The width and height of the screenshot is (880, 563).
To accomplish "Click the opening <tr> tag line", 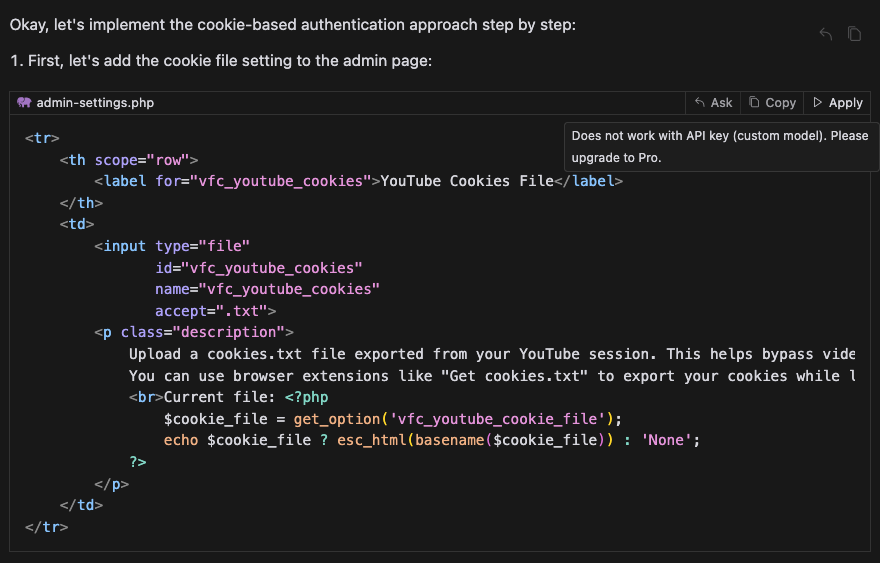I will pos(42,138).
